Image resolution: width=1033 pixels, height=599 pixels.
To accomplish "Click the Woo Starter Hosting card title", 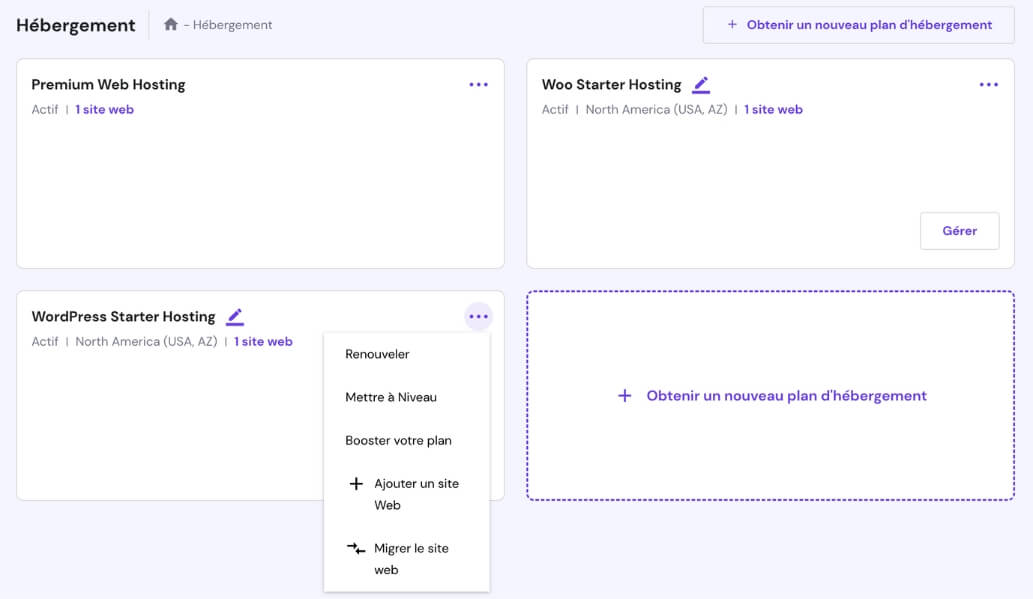I will point(611,84).
